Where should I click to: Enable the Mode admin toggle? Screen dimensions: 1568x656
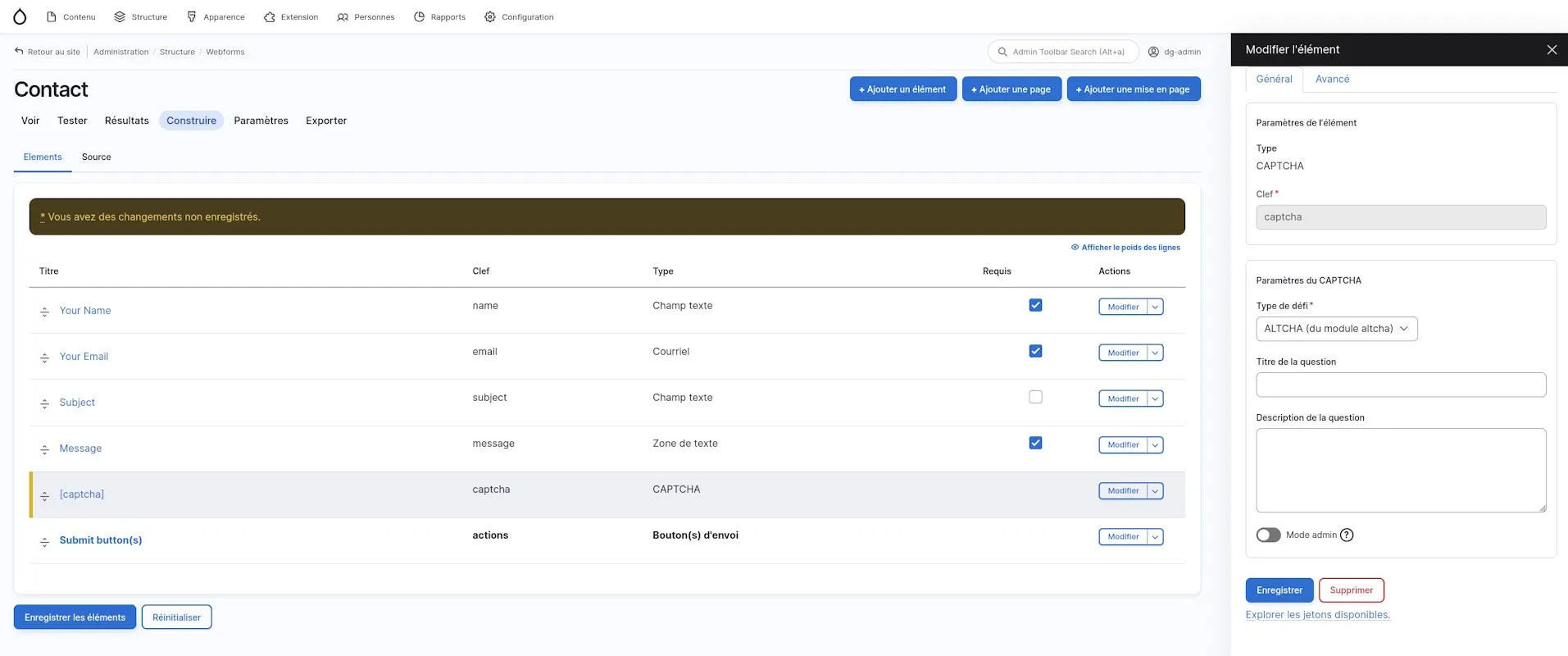pyautogui.click(x=1268, y=535)
